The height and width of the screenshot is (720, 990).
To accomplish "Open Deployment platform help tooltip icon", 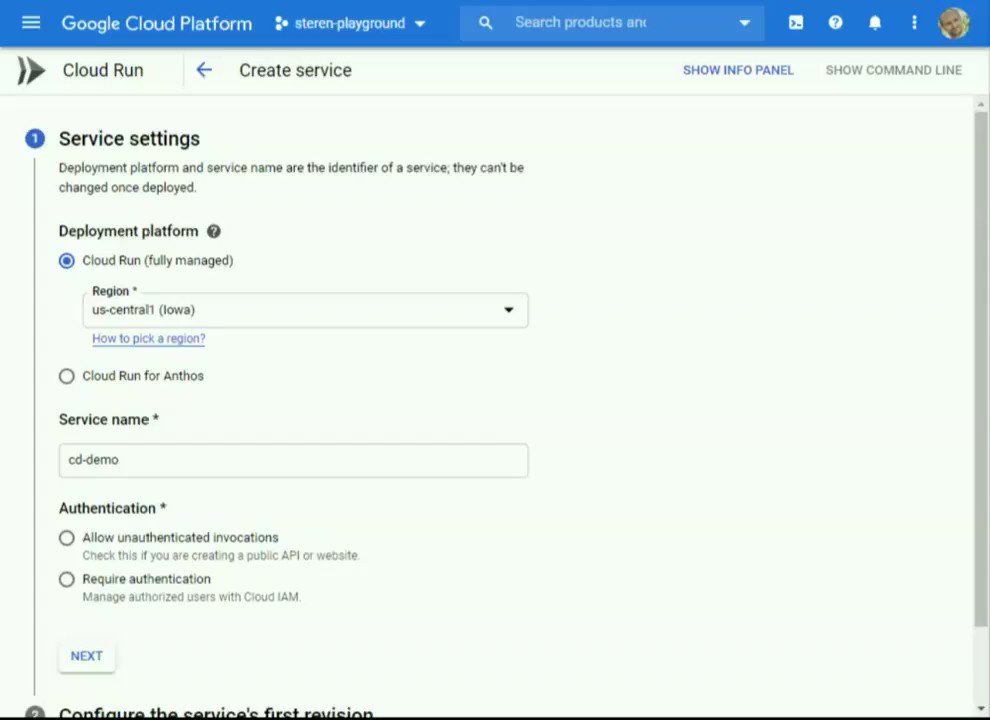I will point(214,231).
